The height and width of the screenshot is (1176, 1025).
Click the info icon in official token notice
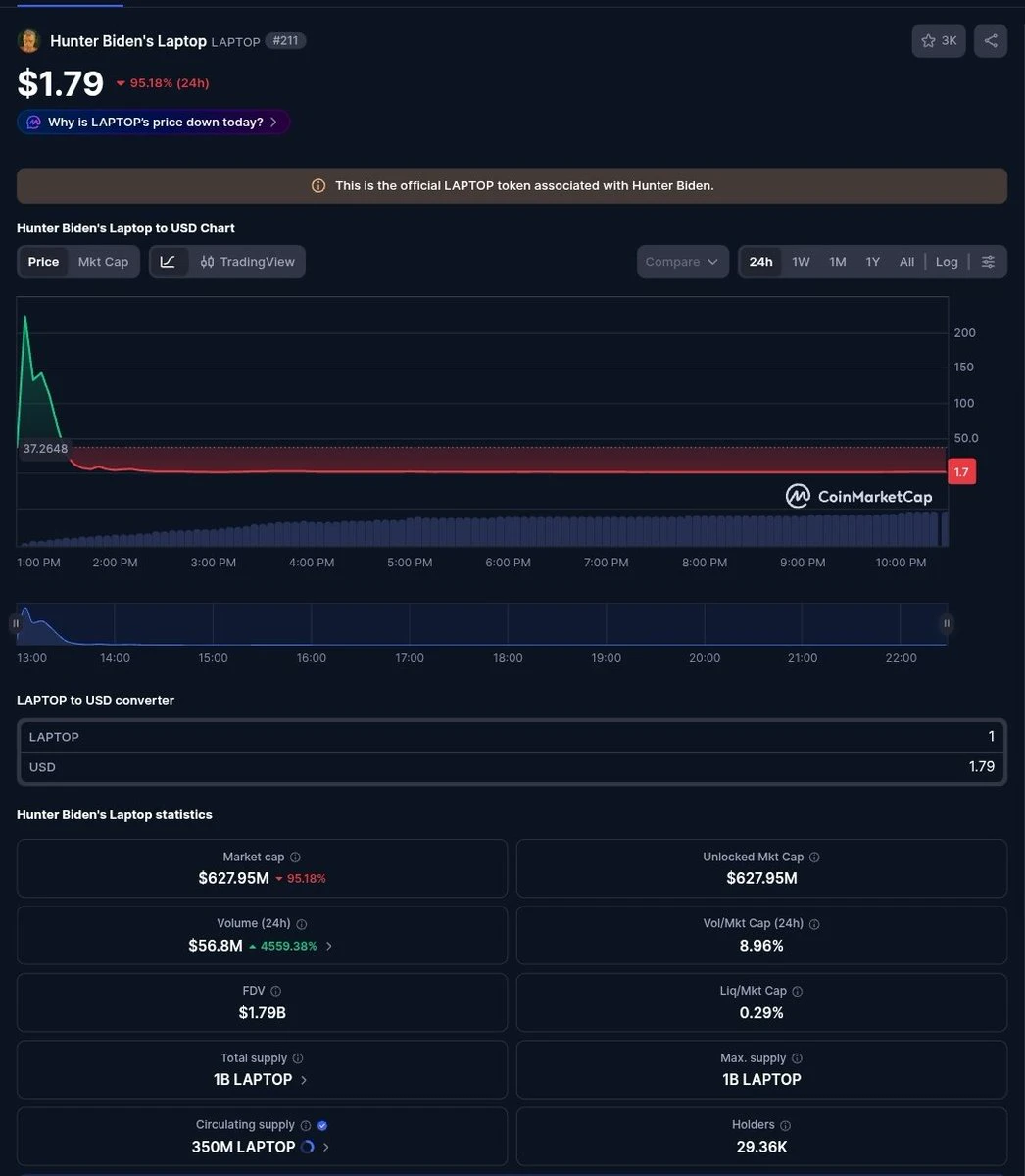point(318,186)
